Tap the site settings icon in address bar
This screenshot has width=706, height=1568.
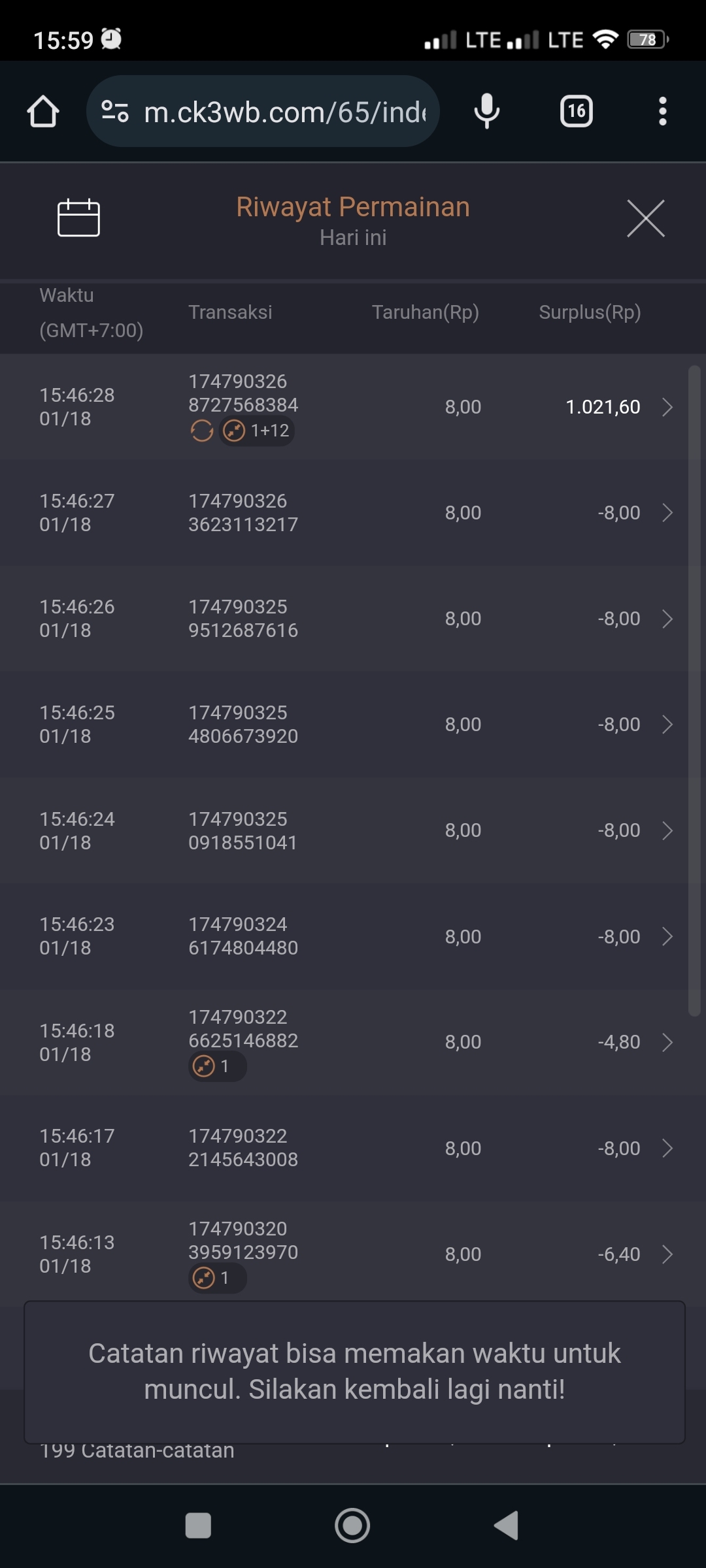pos(115,112)
